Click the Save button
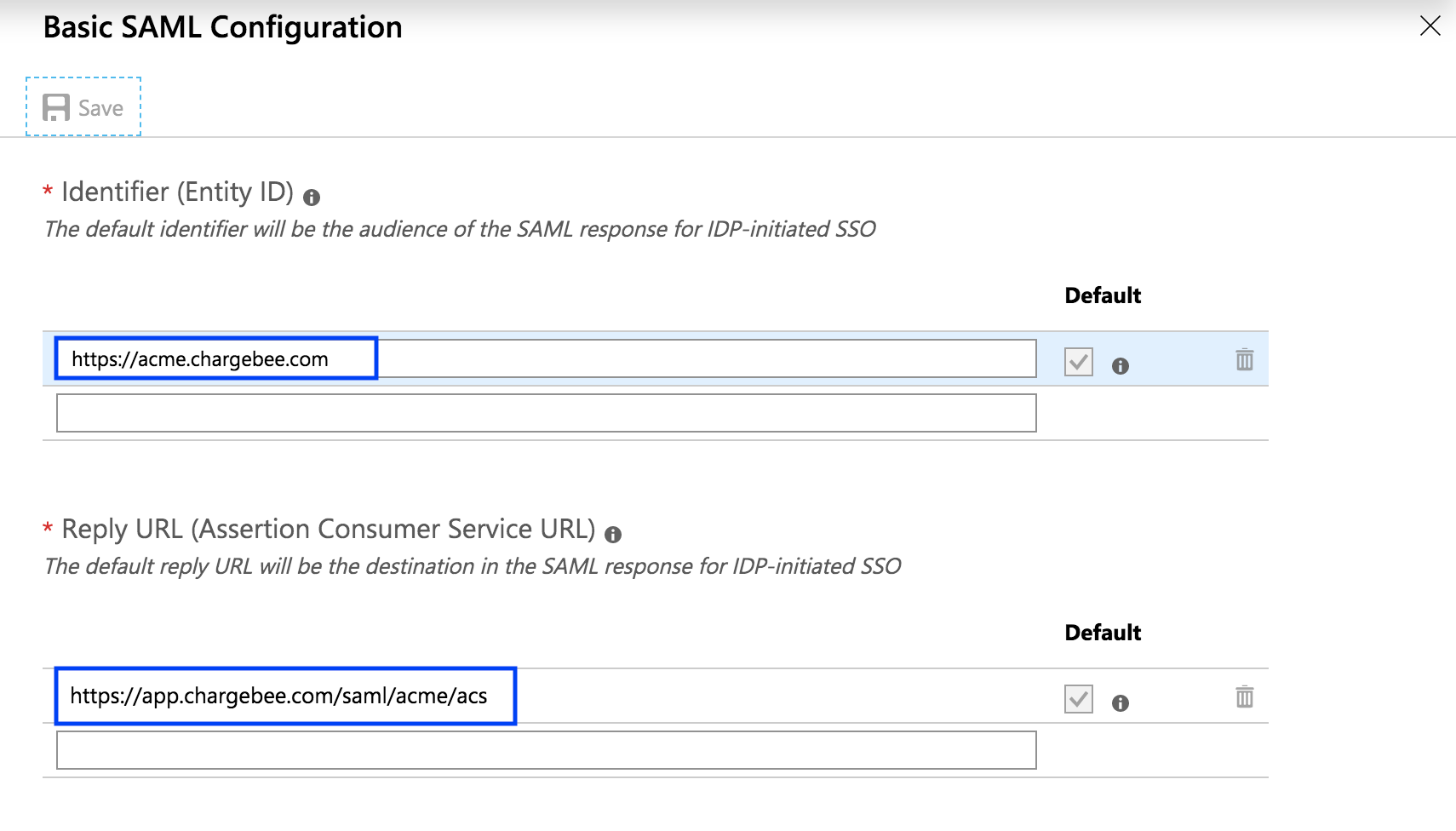 pos(83,107)
